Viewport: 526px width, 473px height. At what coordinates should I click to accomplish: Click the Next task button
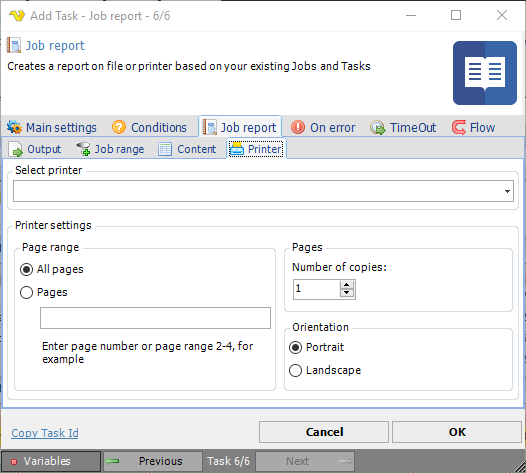pyautogui.click(x=305, y=462)
